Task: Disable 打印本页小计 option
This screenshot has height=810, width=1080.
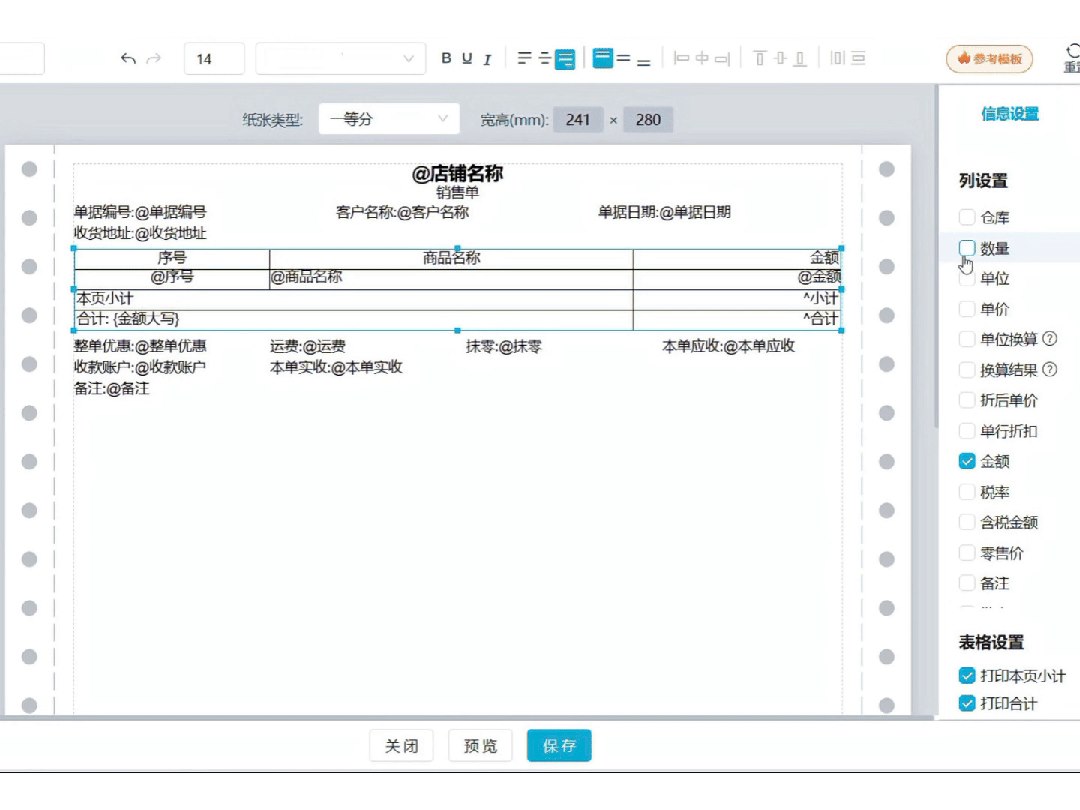Action: click(967, 676)
